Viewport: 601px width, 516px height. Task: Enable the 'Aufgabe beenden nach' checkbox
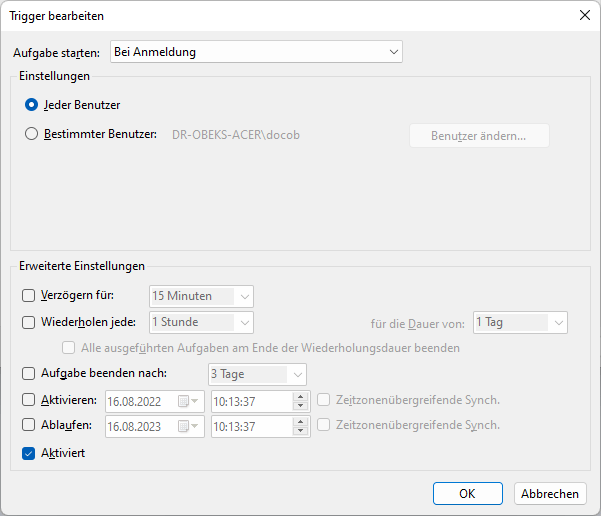click(28, 373)
